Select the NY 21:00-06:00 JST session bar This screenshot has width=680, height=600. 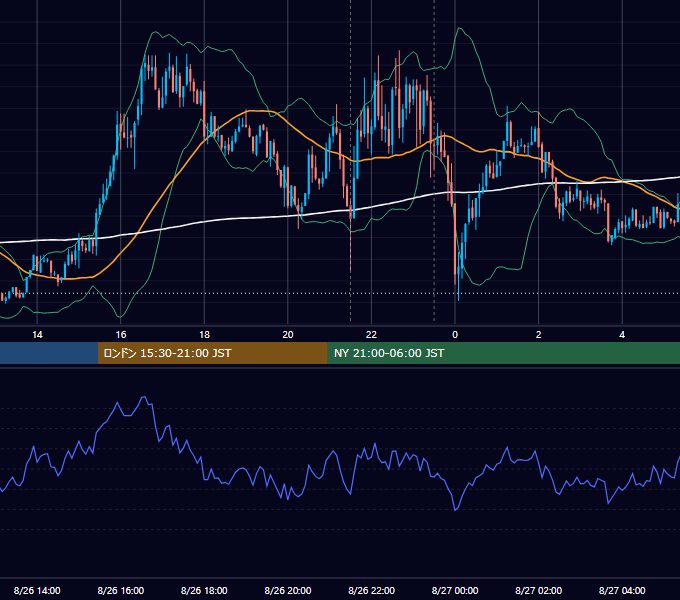[x=503, y=353]
